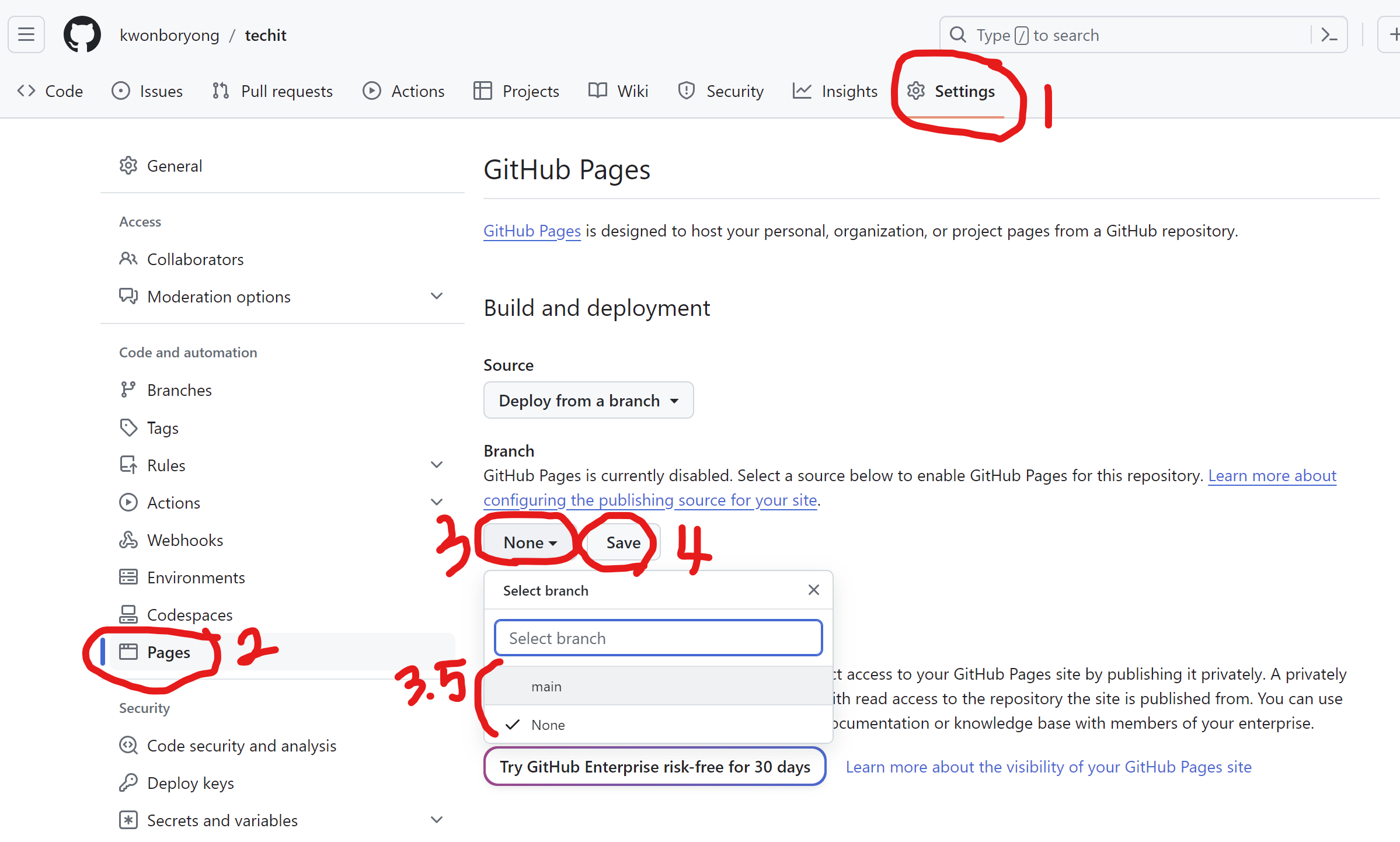
Task: Open the Security tab
Action: point(720,91)
